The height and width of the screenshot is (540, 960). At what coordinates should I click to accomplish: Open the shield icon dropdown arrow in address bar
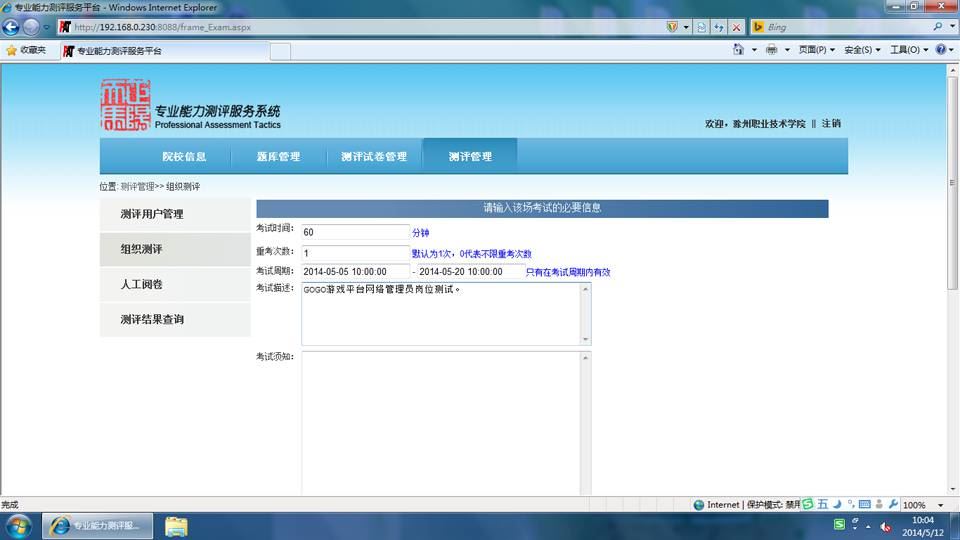coord(686,27)
